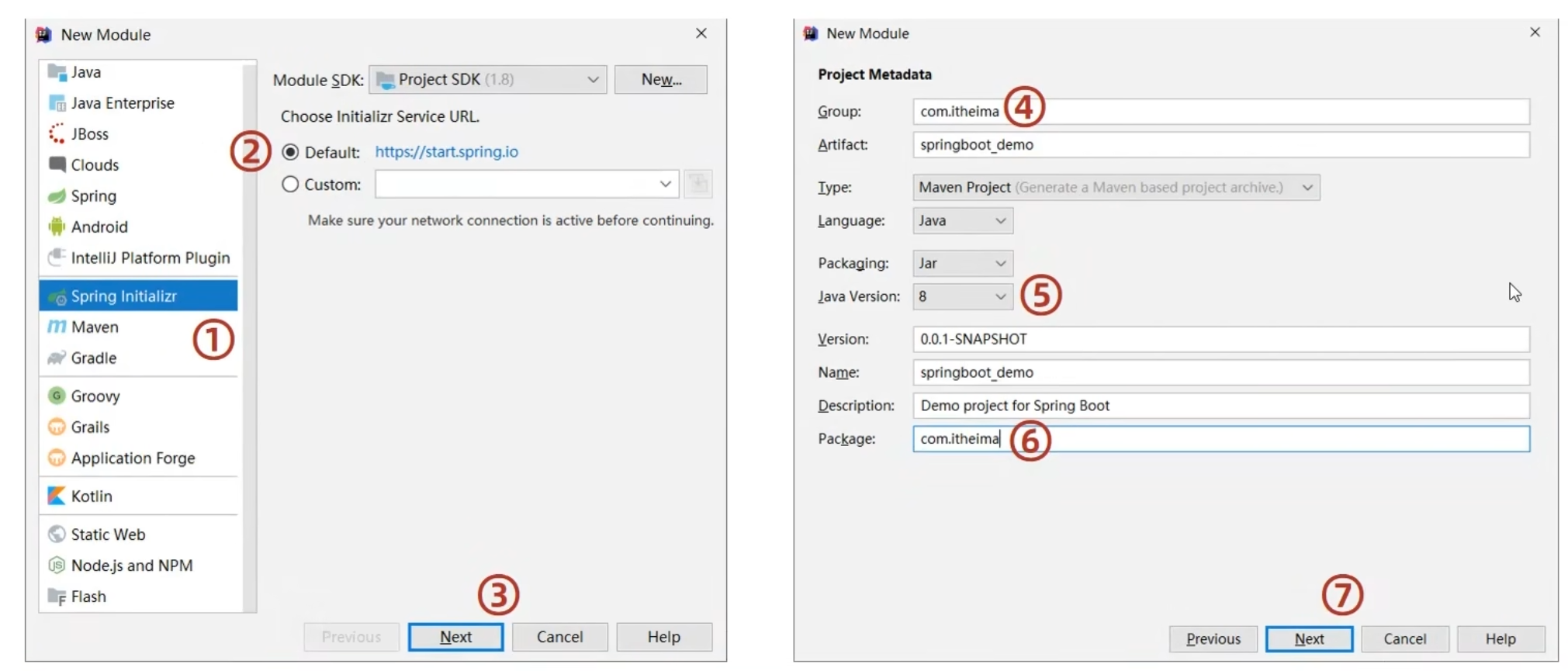
Task: Click the Kotlin icon
Action: [57, 496]
